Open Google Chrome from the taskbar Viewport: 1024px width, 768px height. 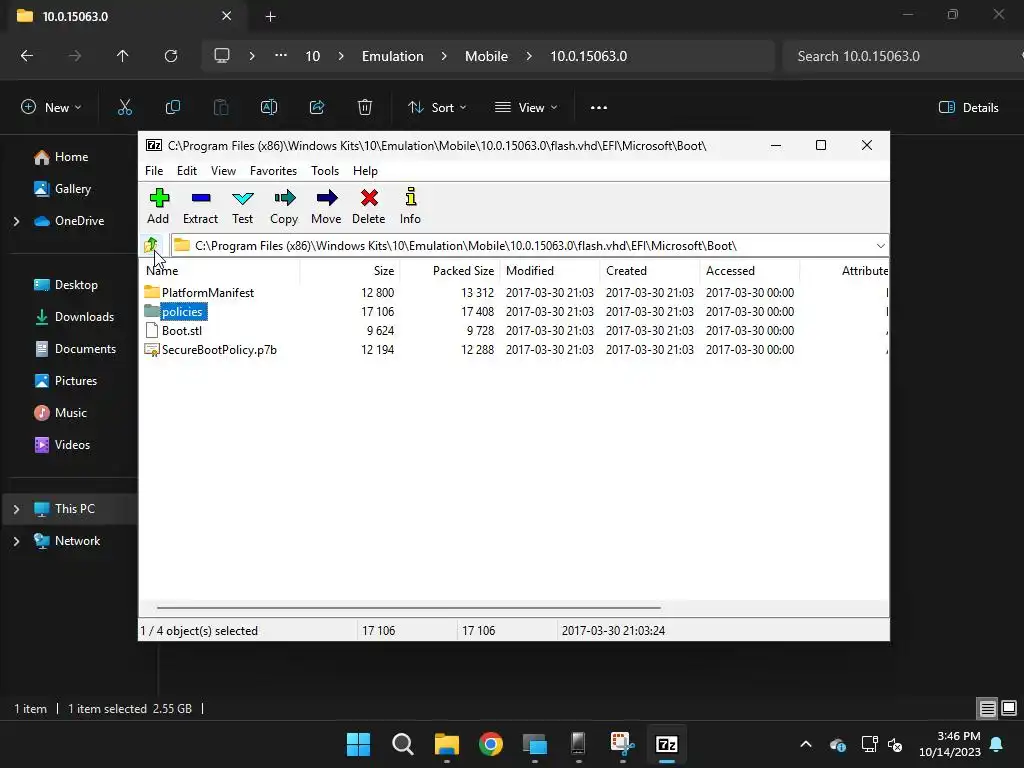[x=490, y=744]
